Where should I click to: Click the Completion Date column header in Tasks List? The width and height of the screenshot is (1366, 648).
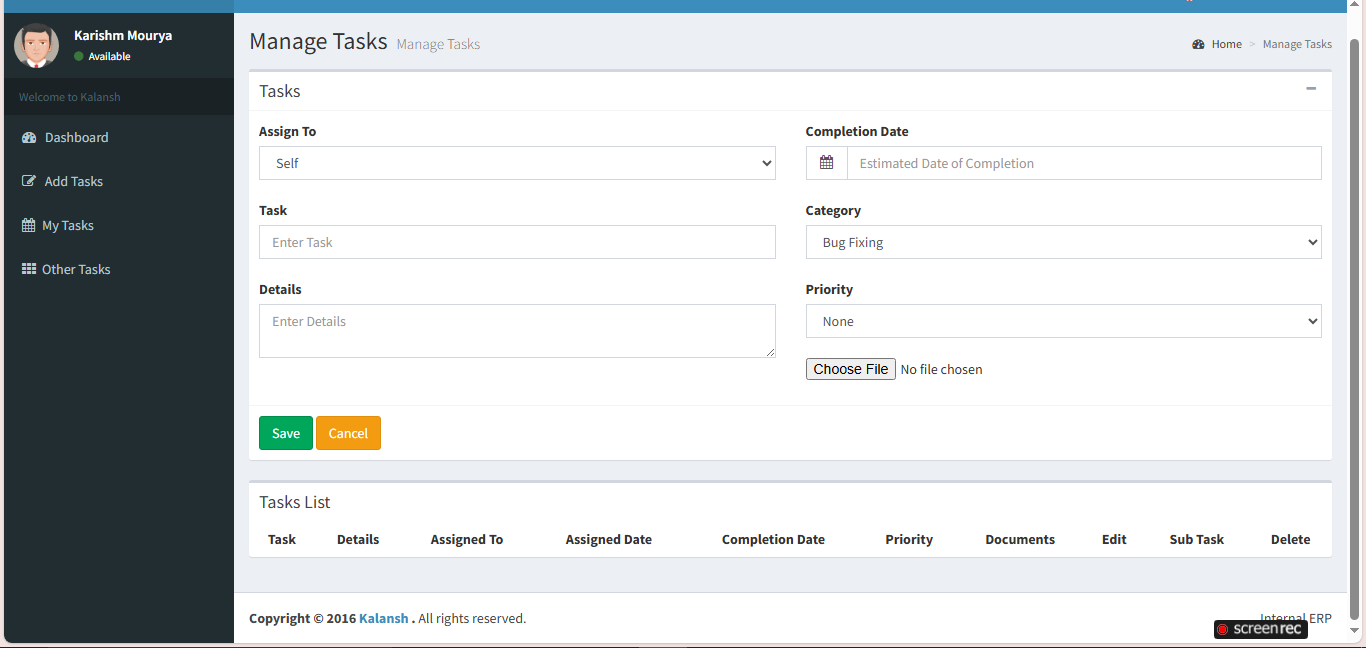[x=773, y=539]
